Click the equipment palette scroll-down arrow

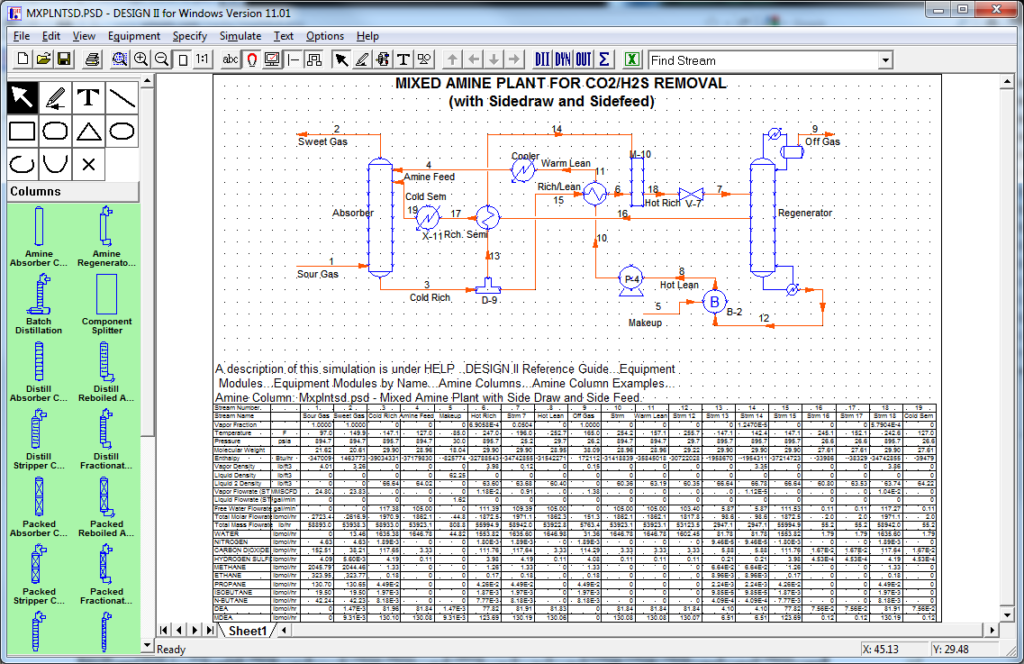coord(147,646)
